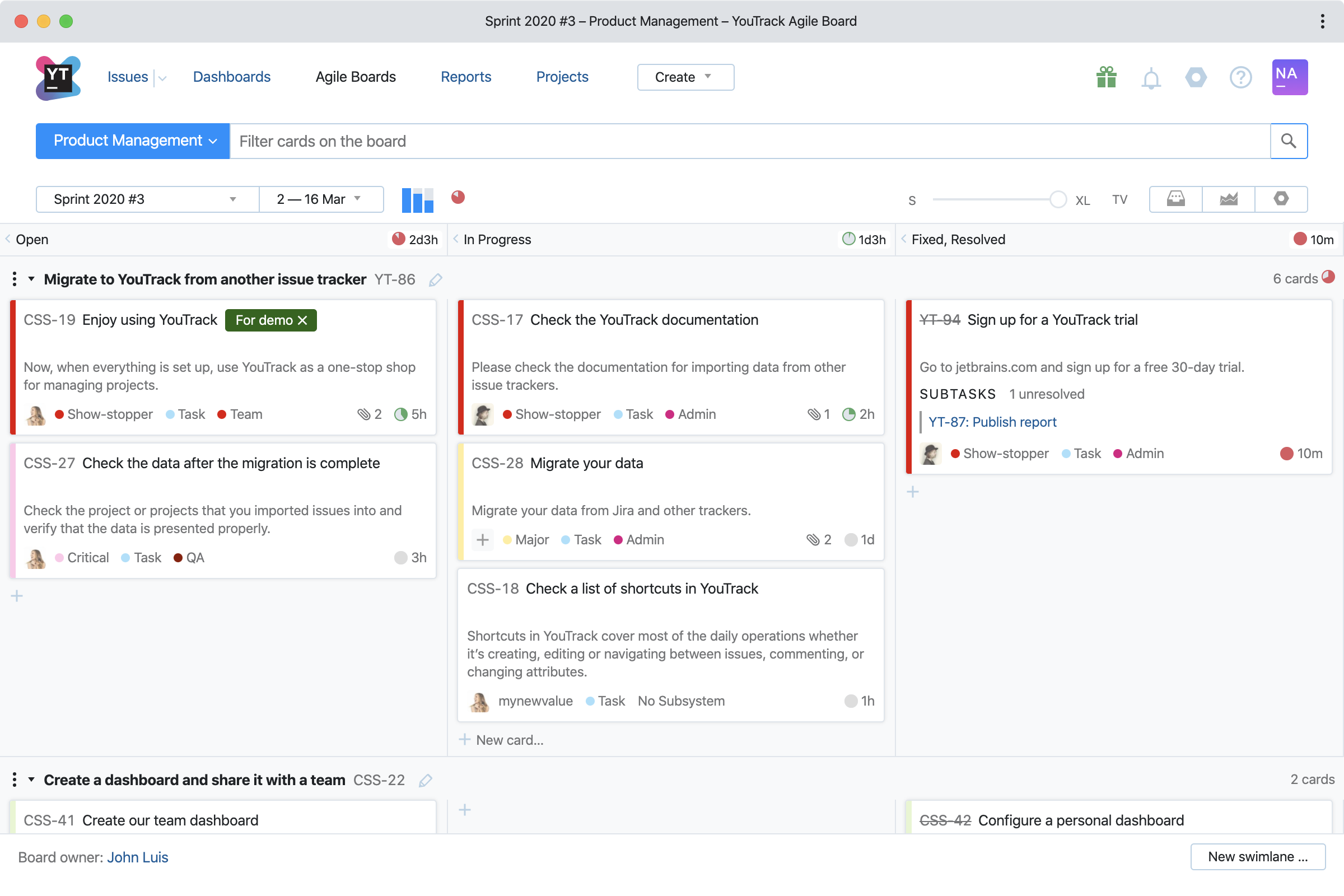Open the backlog tray icon
The width and height of the screenshot is (1344, 896).
click(x=1175, y=199)
